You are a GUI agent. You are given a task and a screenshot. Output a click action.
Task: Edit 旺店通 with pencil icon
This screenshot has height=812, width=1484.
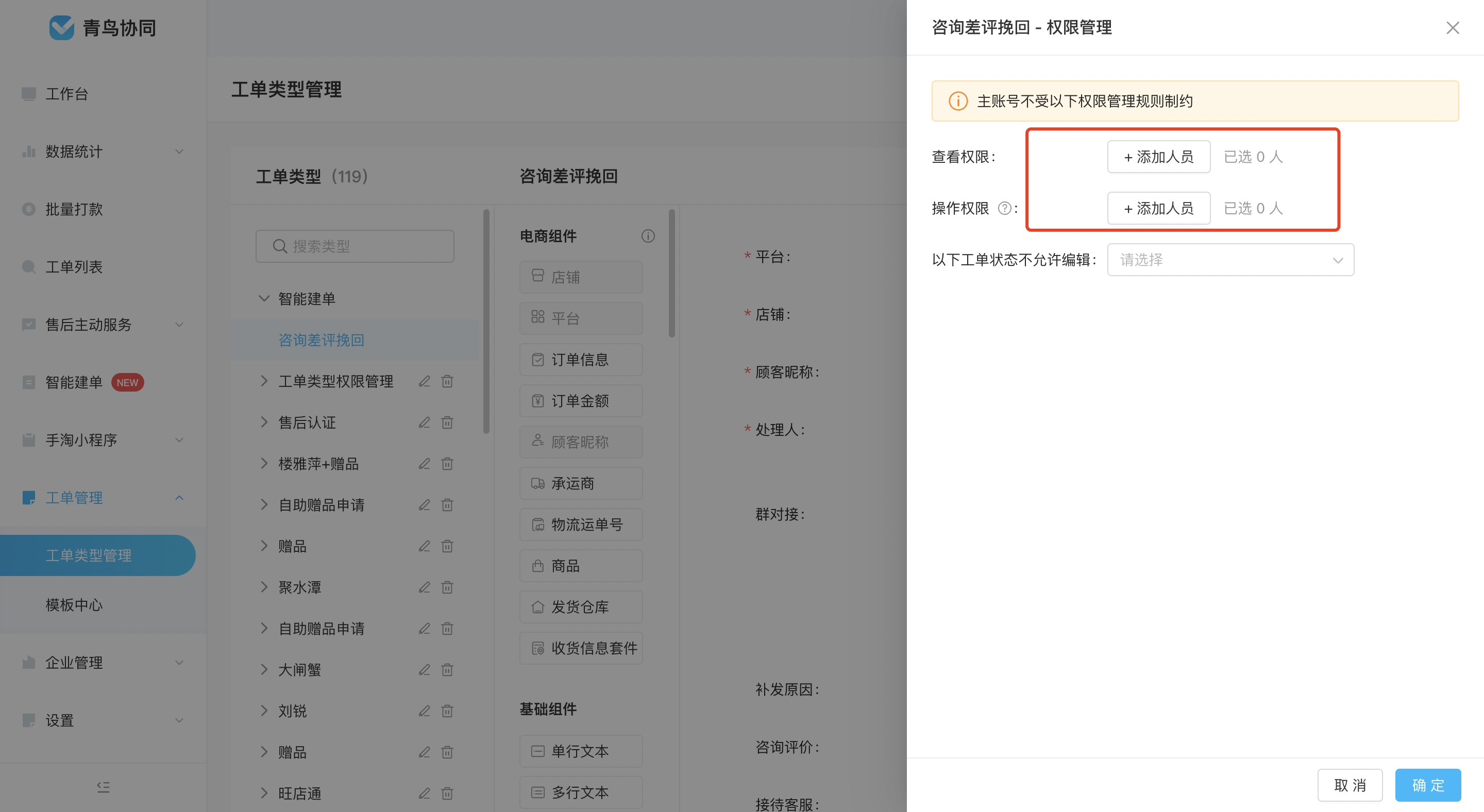pos(424,793)
